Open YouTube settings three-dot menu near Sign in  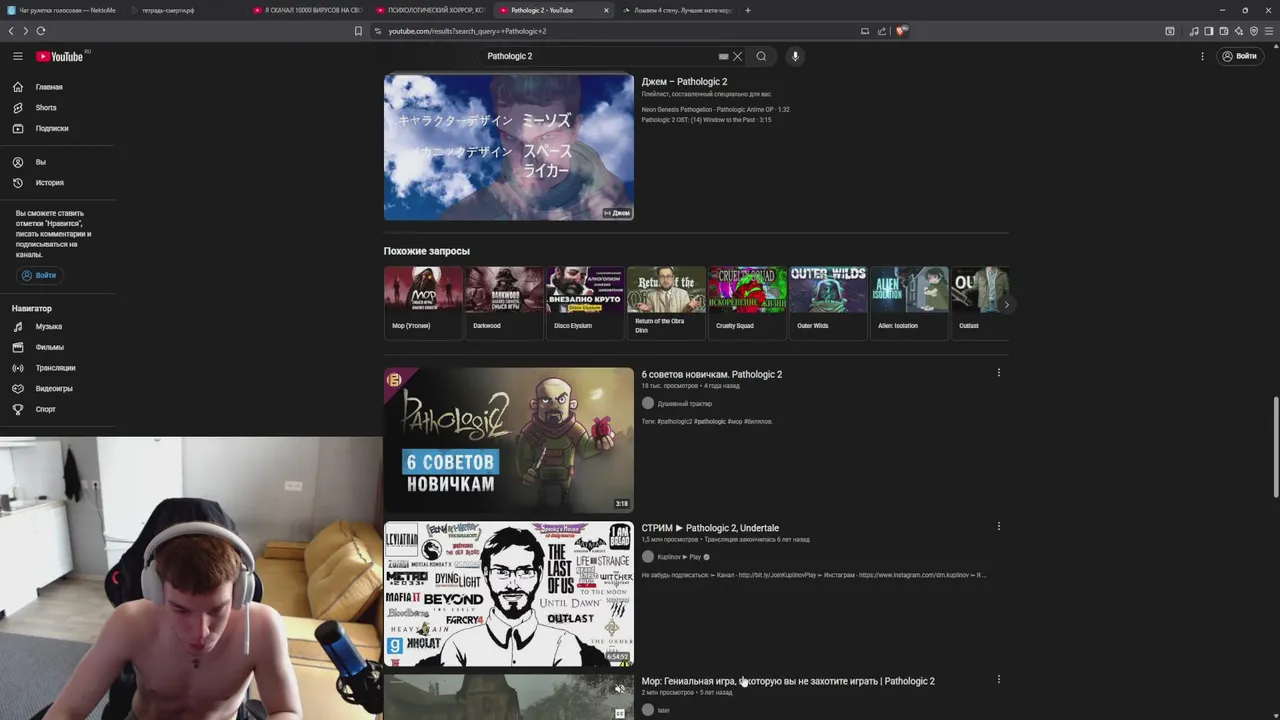click(1202, 56)
